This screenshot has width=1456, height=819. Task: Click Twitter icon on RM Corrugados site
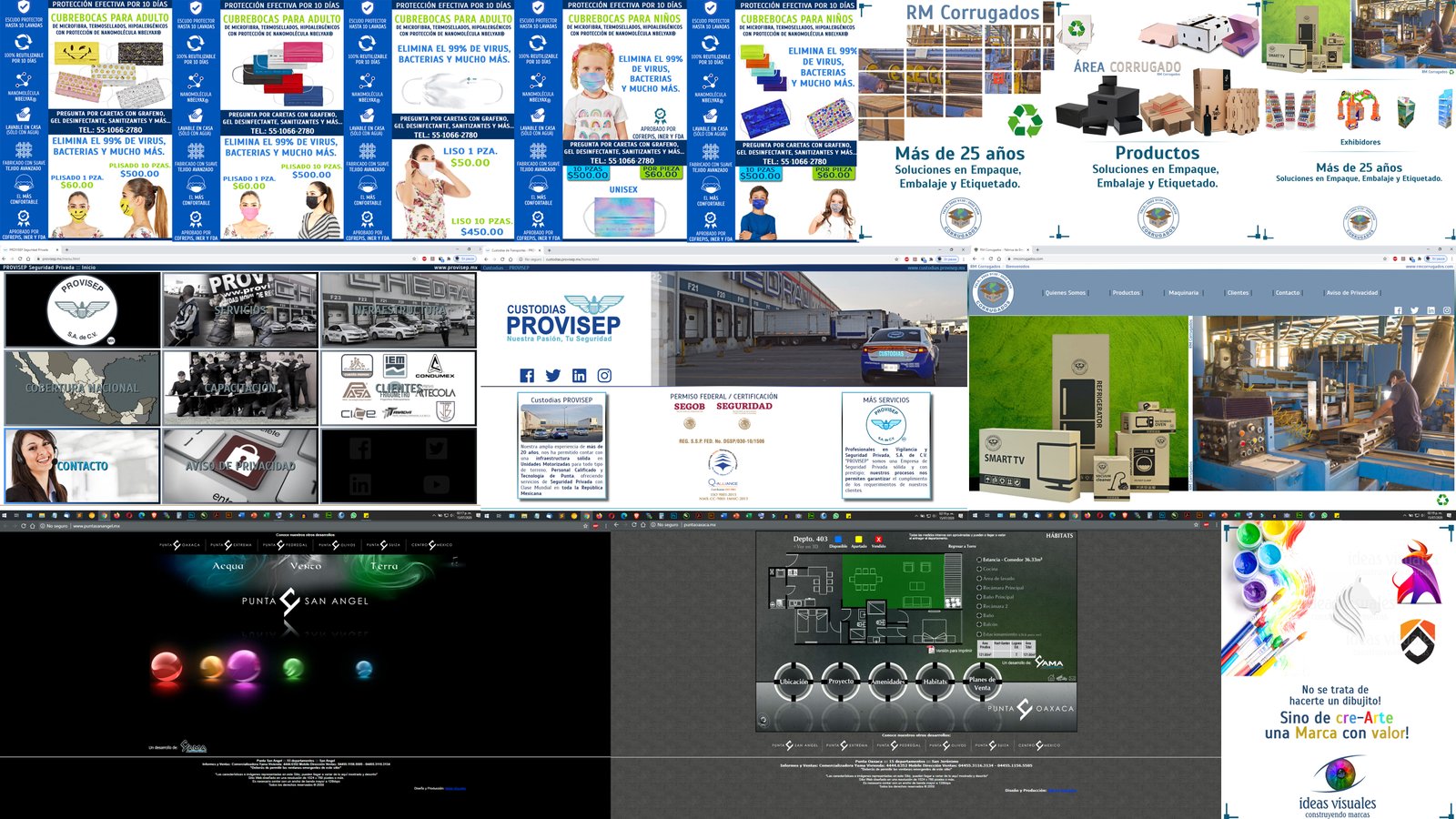(1415, 310)
